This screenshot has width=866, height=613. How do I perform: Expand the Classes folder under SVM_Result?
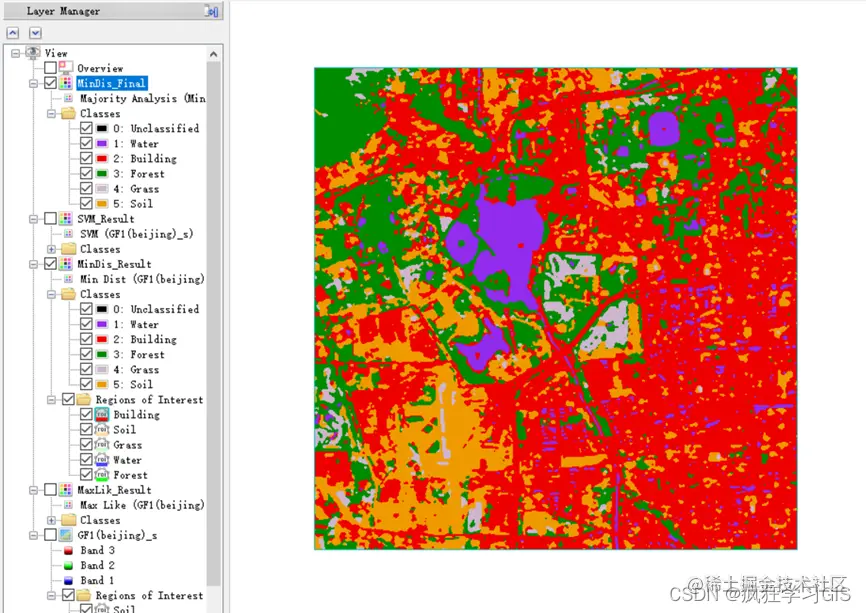click(x=51, y=249)
